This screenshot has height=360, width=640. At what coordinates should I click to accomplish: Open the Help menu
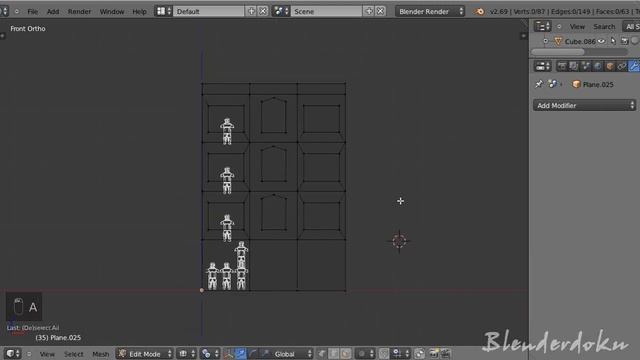coord(139,11)
